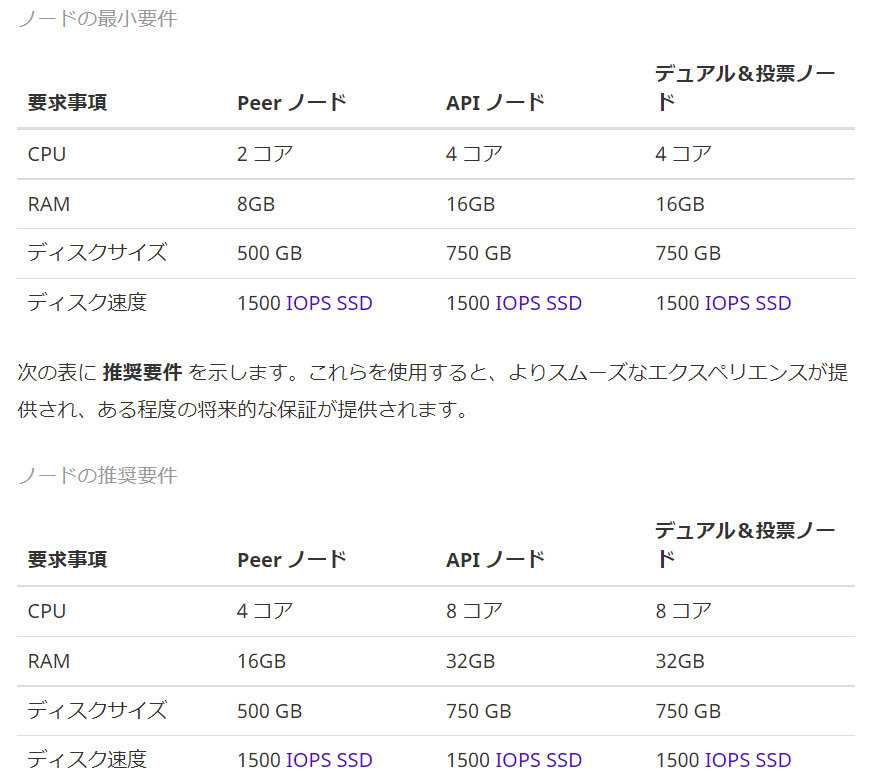Screen dimensions: 878x782
Task: Open IOPS SSD link for Peer node, minimum table
Action: 329,303
